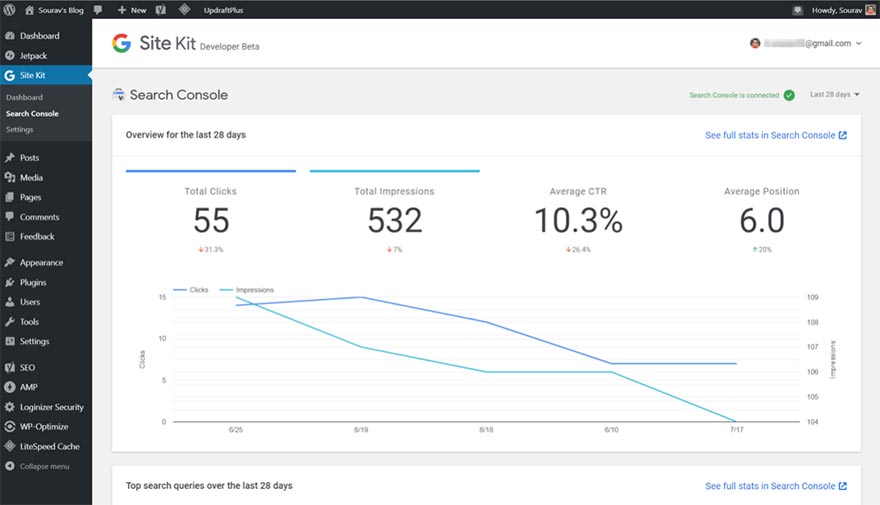Select the Average CTR metric
The image size is (880, 505).
pos(578,220)
